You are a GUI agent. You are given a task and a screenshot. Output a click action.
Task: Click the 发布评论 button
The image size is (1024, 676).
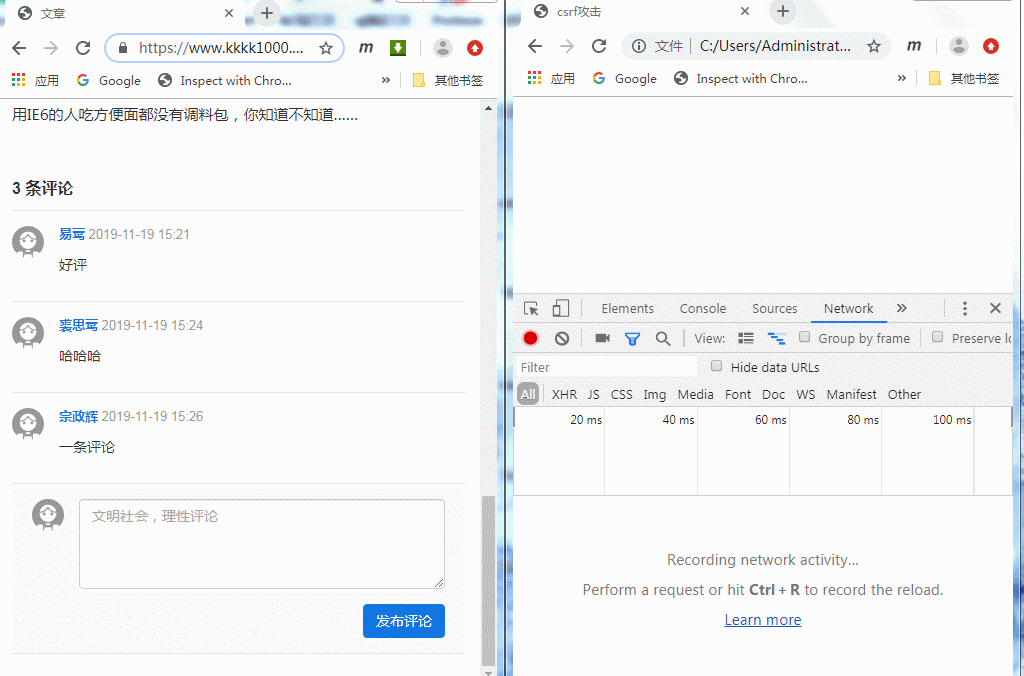pyautogui.click(x=404, y=621)
